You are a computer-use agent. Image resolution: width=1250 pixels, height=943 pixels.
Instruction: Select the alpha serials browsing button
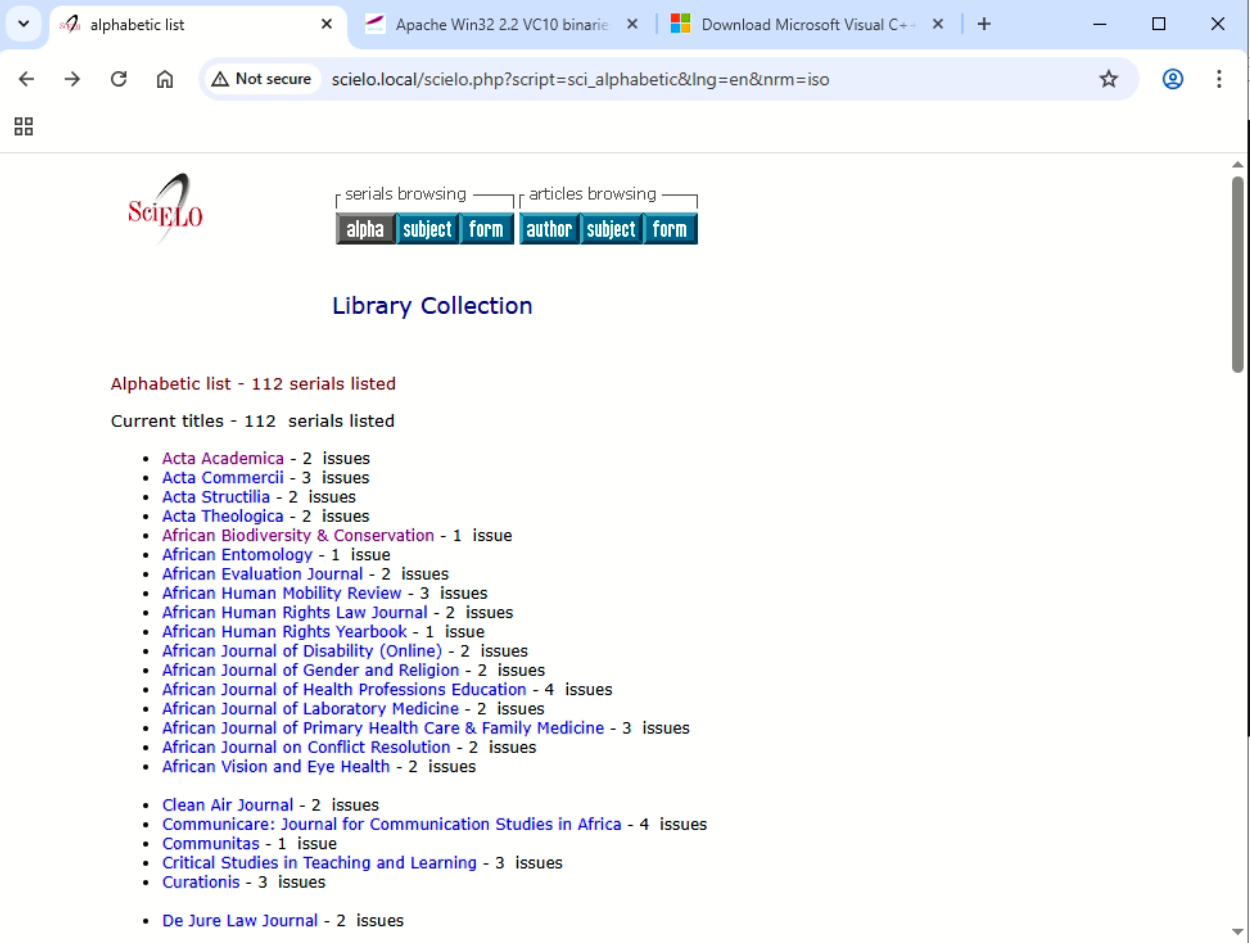tap(364, 229)
